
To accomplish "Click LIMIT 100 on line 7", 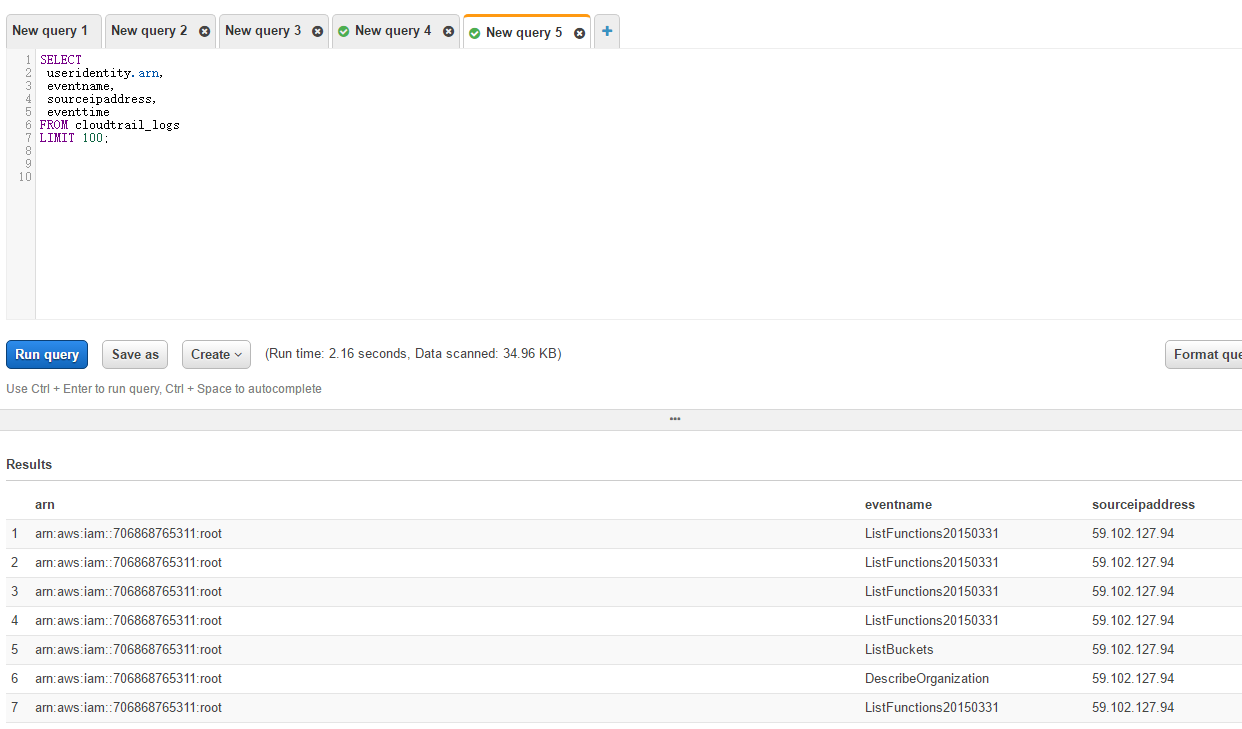I will coord(74,138).
